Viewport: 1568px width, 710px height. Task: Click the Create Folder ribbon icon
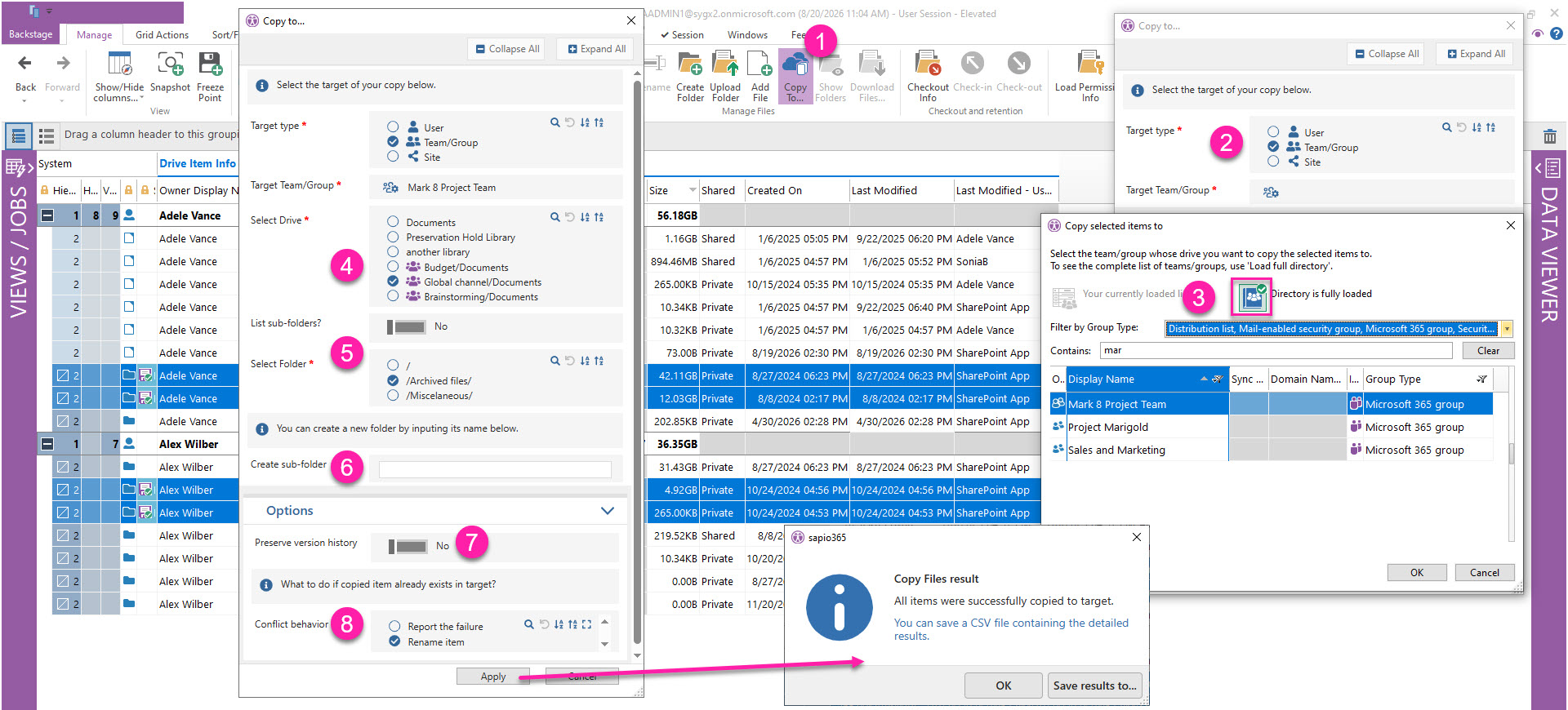pos(690,63)
